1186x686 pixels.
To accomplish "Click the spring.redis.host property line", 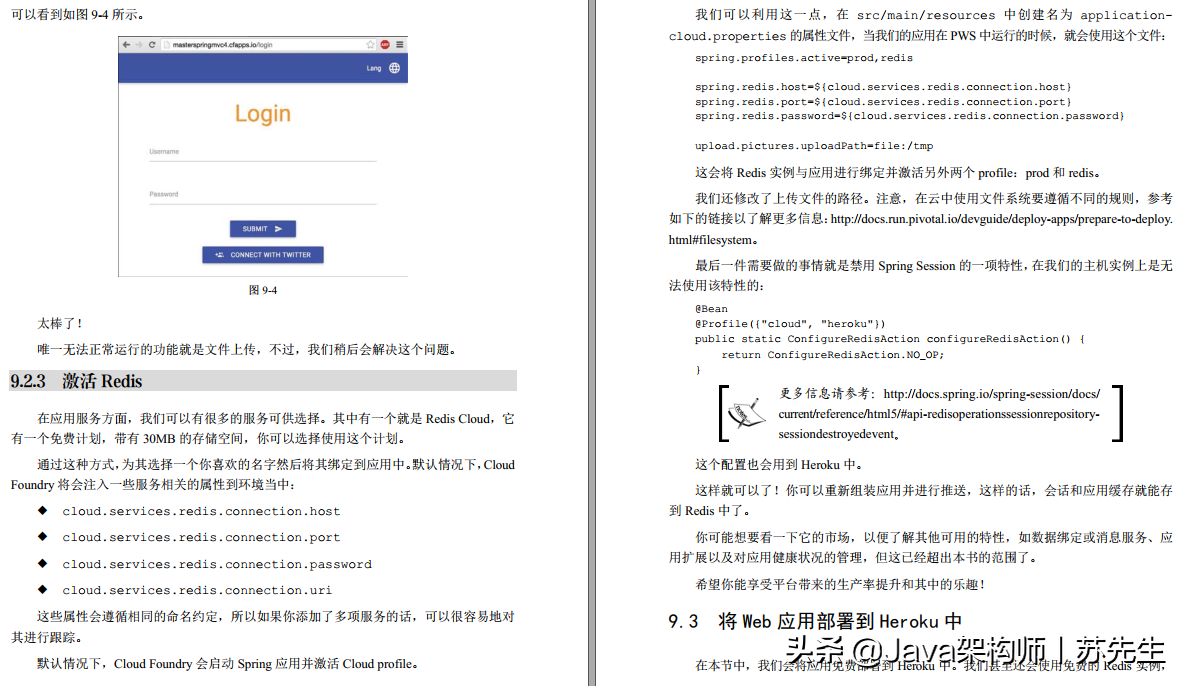I will click(883, 87).
